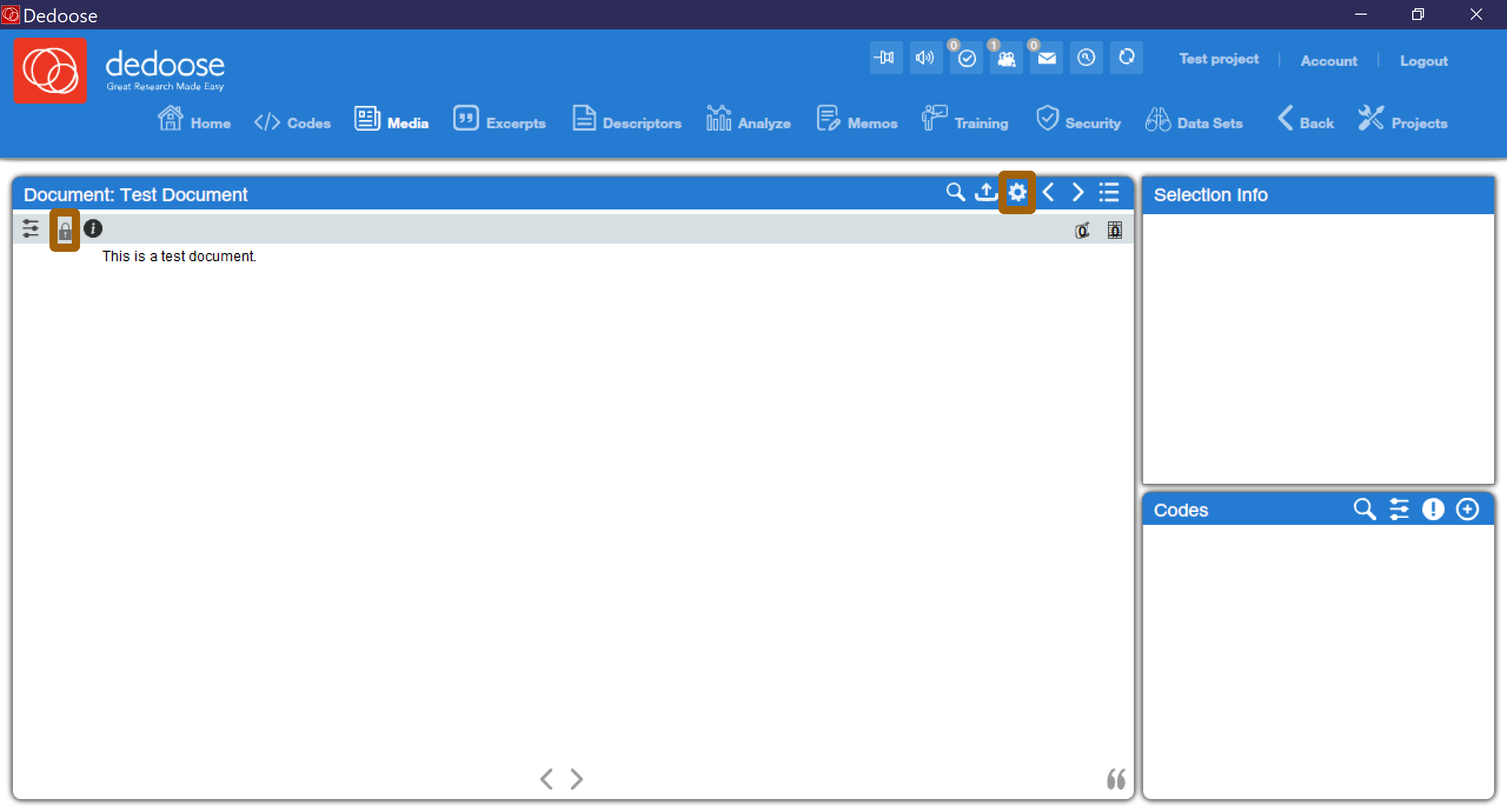
Task: Go to the Training tab
Action: pyautogui.click(x=965, y=119)
